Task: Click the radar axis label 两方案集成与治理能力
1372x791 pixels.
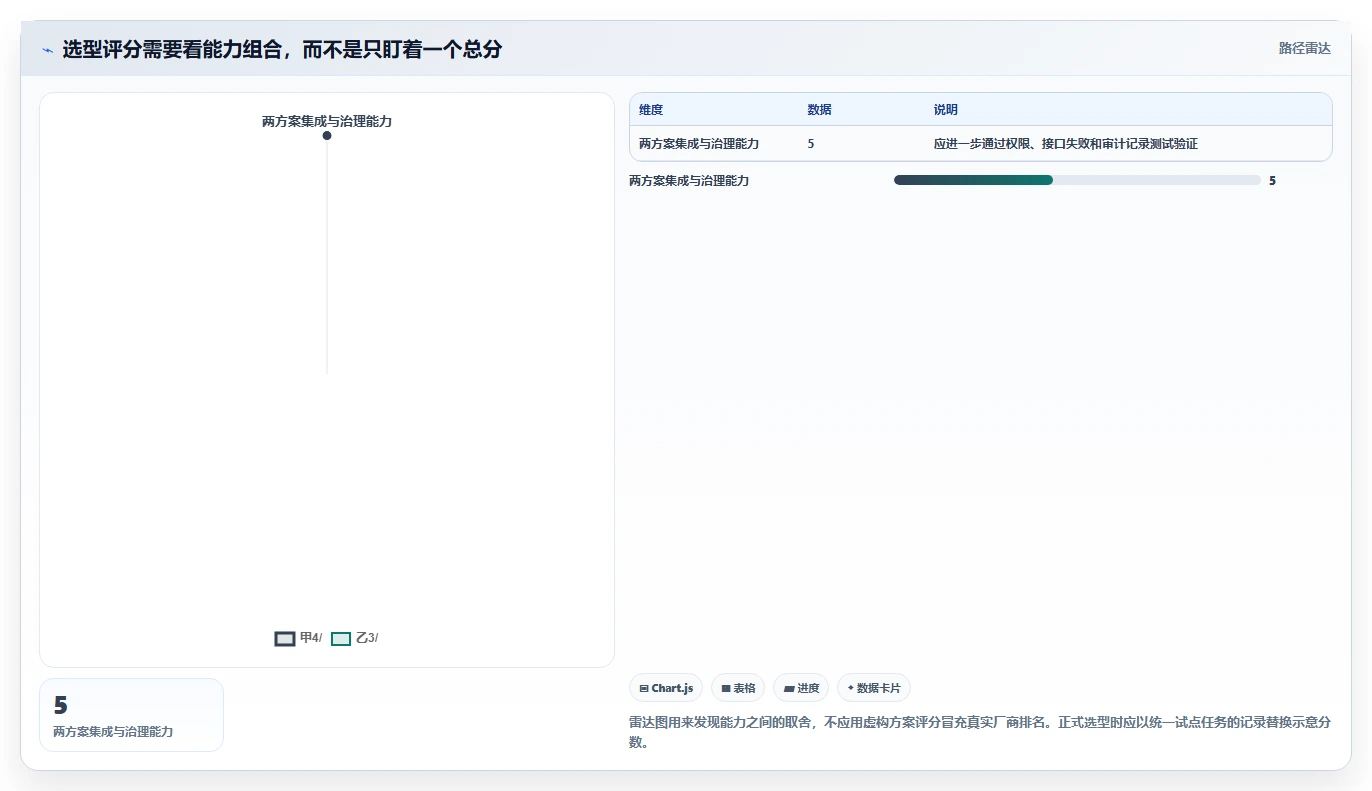Action: (327, 121)
